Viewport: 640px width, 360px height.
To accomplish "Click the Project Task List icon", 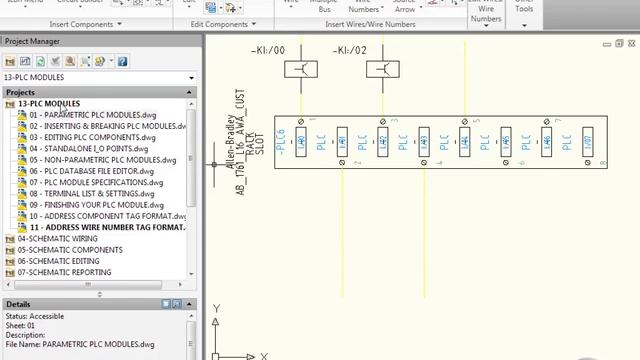I will 25,62.
